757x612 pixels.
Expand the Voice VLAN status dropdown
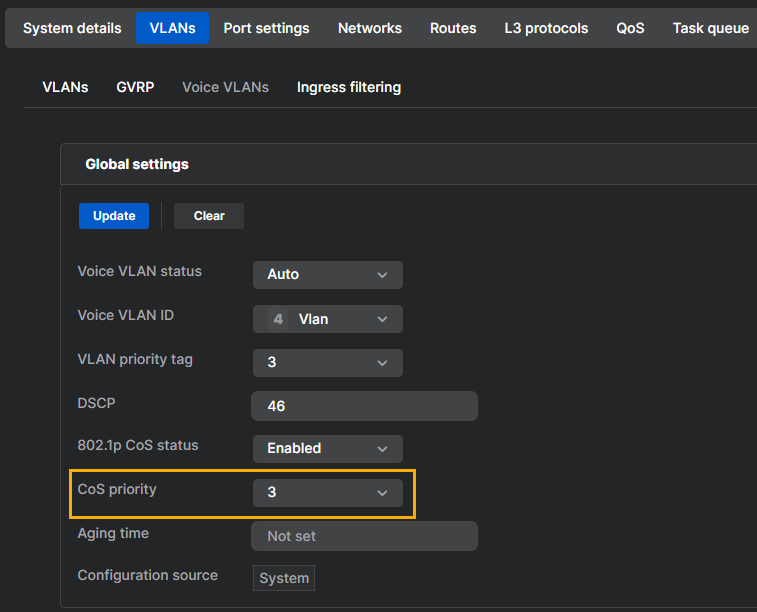pos(327,275)
